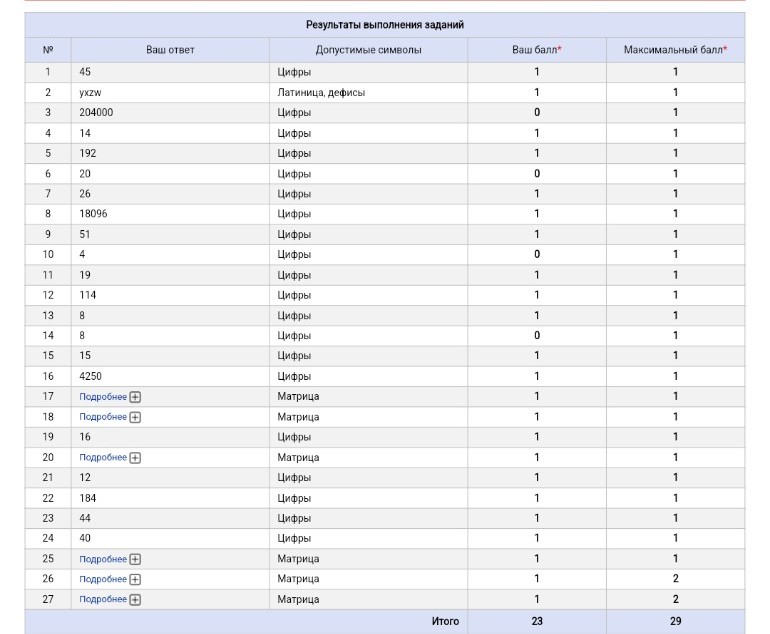The width and height of the screenshot is (770, 634).
Task: Click the Итого total score 23
Action: coord(537,621)
